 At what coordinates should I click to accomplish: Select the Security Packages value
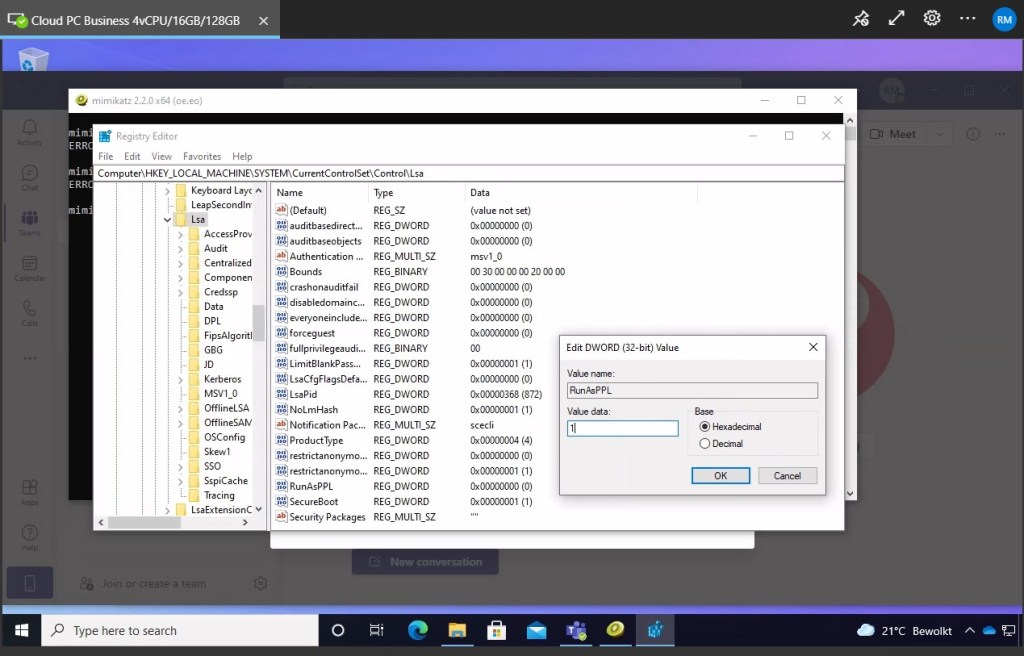[x=327, y=517]
